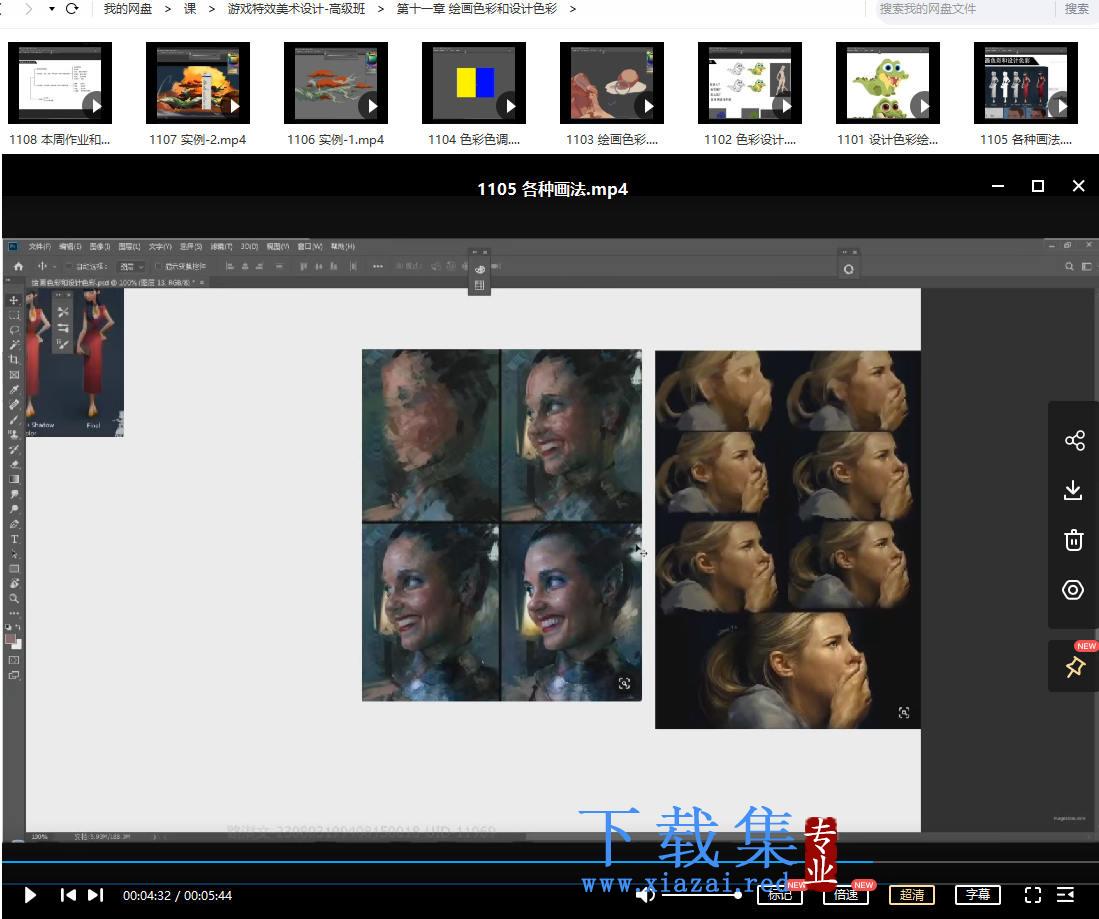Open the playlist panel icon

click(x=1065, y=895)
